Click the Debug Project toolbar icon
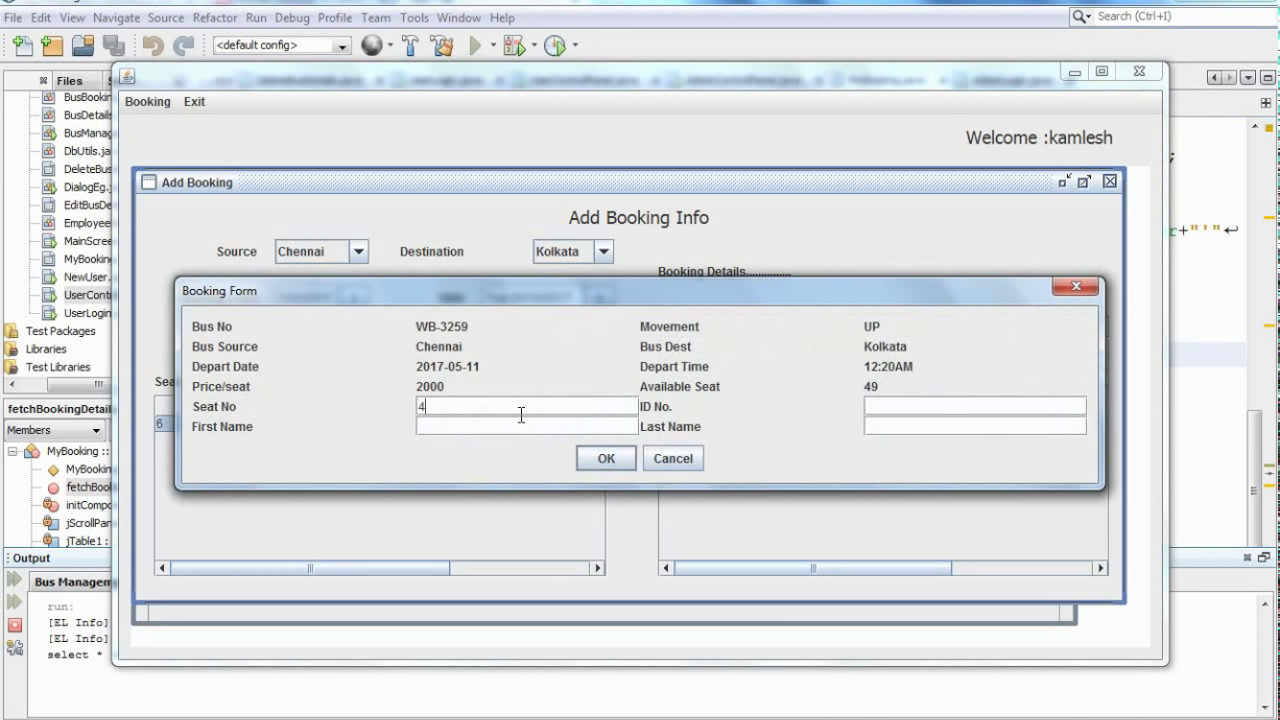 tap(513, 45)
